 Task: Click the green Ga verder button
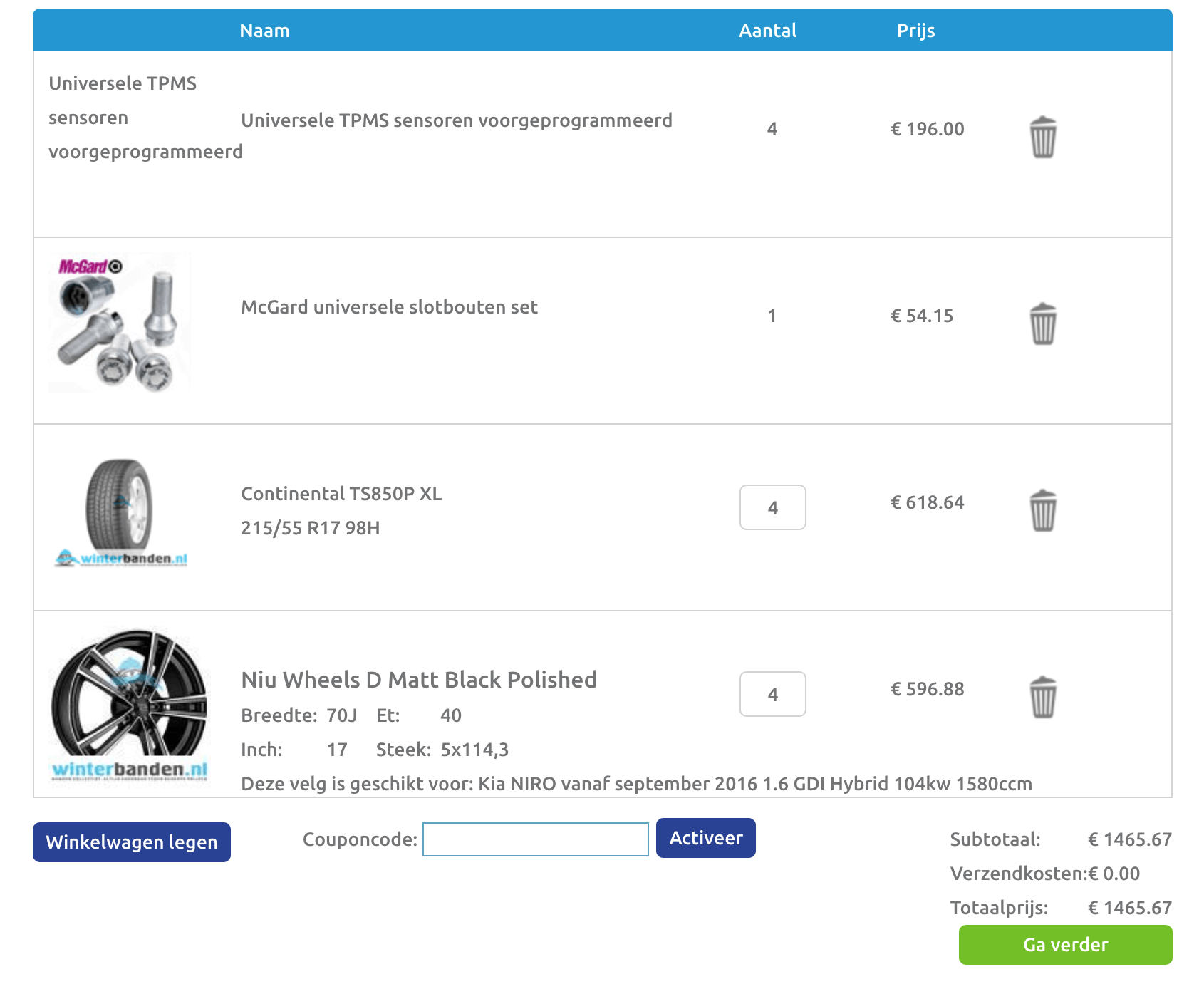tap(1065, 945)
